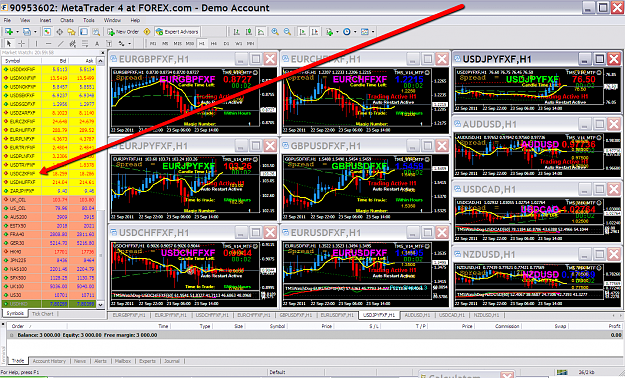
Task: Select the Bar Chart icon
Action: coord(236,32)
